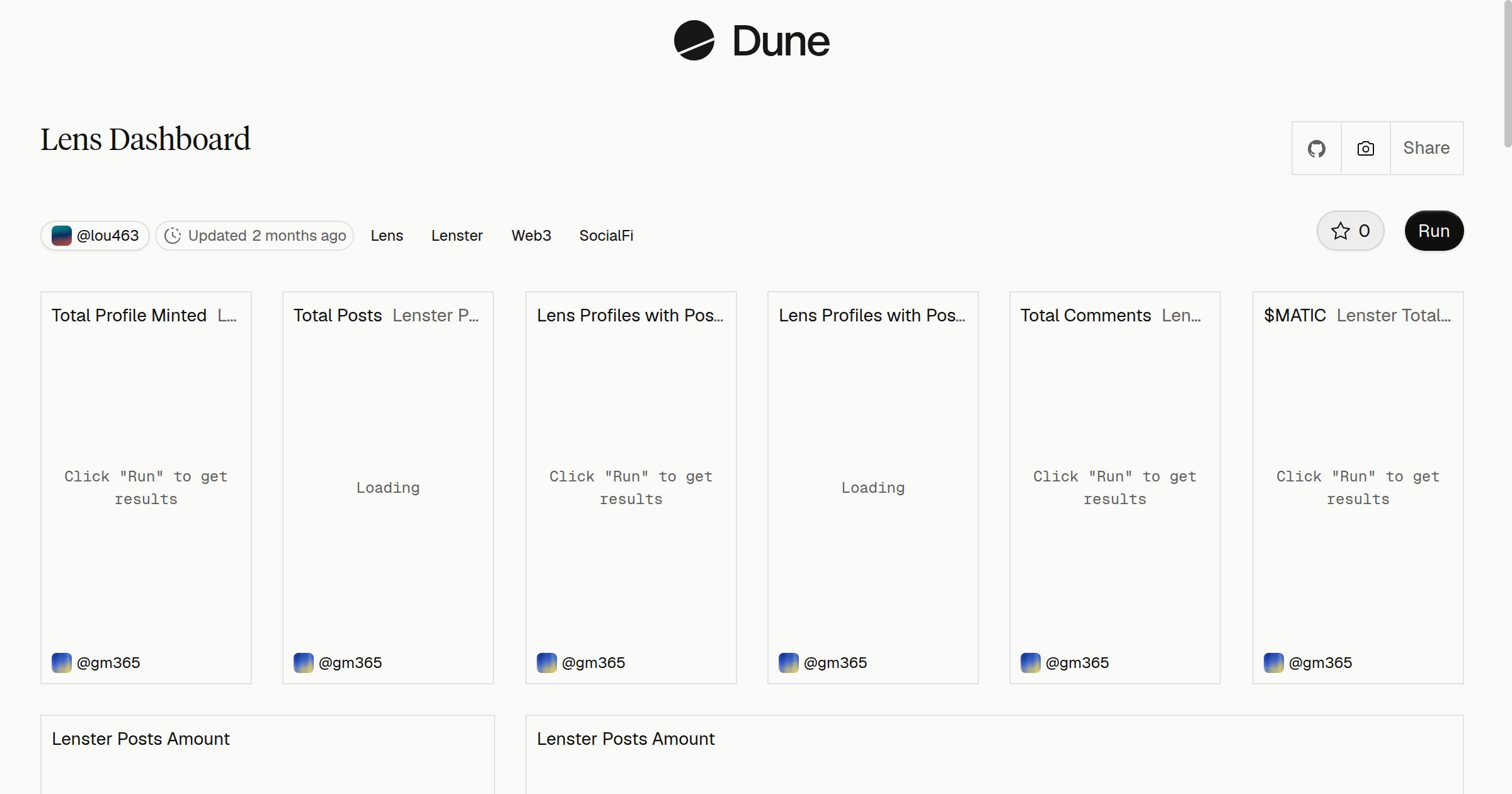This screenshot has width=1512, height=794.
Task: Click 'Click "Run" to get results' in $MATIC card
Action: coord(1358,488)
